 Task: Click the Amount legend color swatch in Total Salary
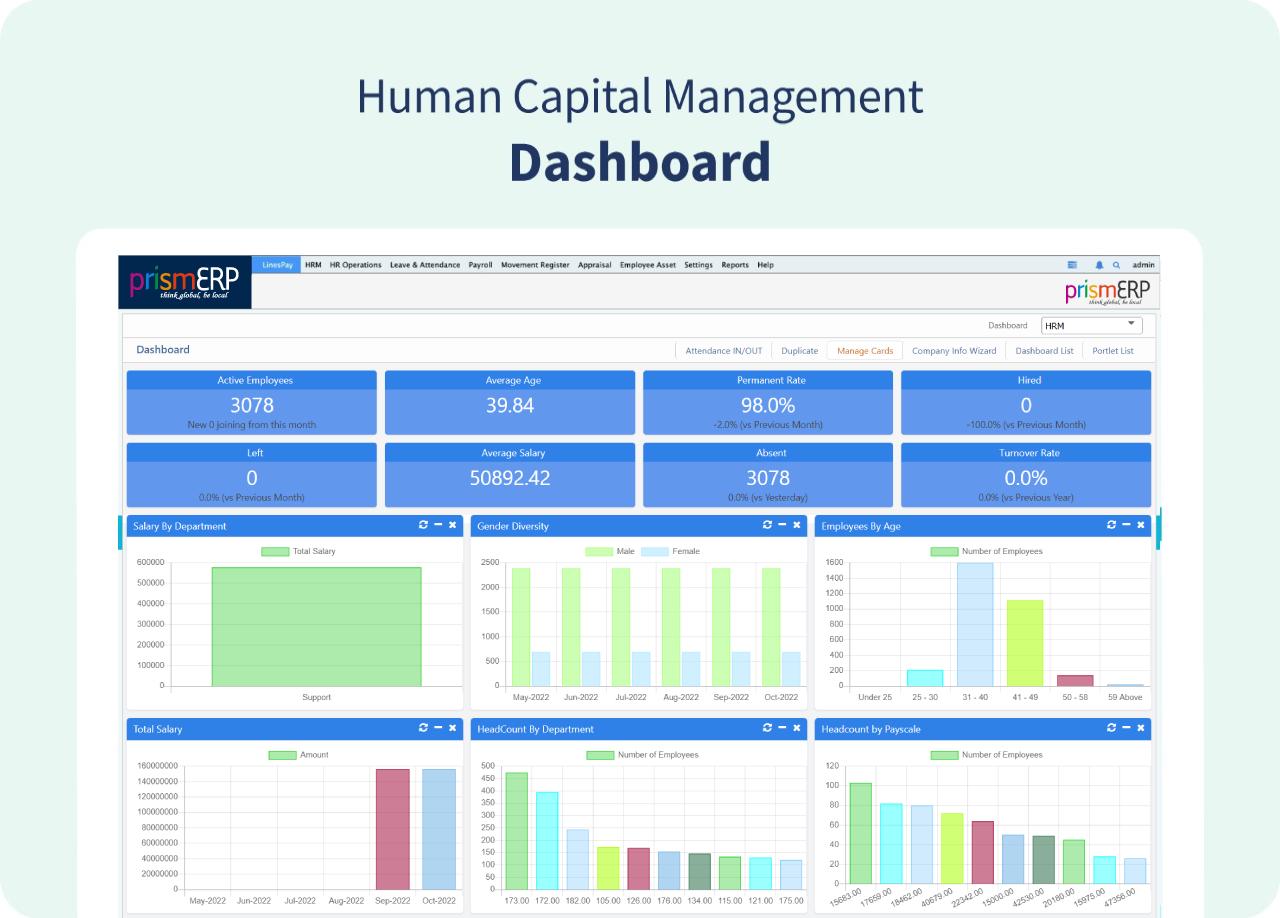pyautogui.click(x=282, y=755)
